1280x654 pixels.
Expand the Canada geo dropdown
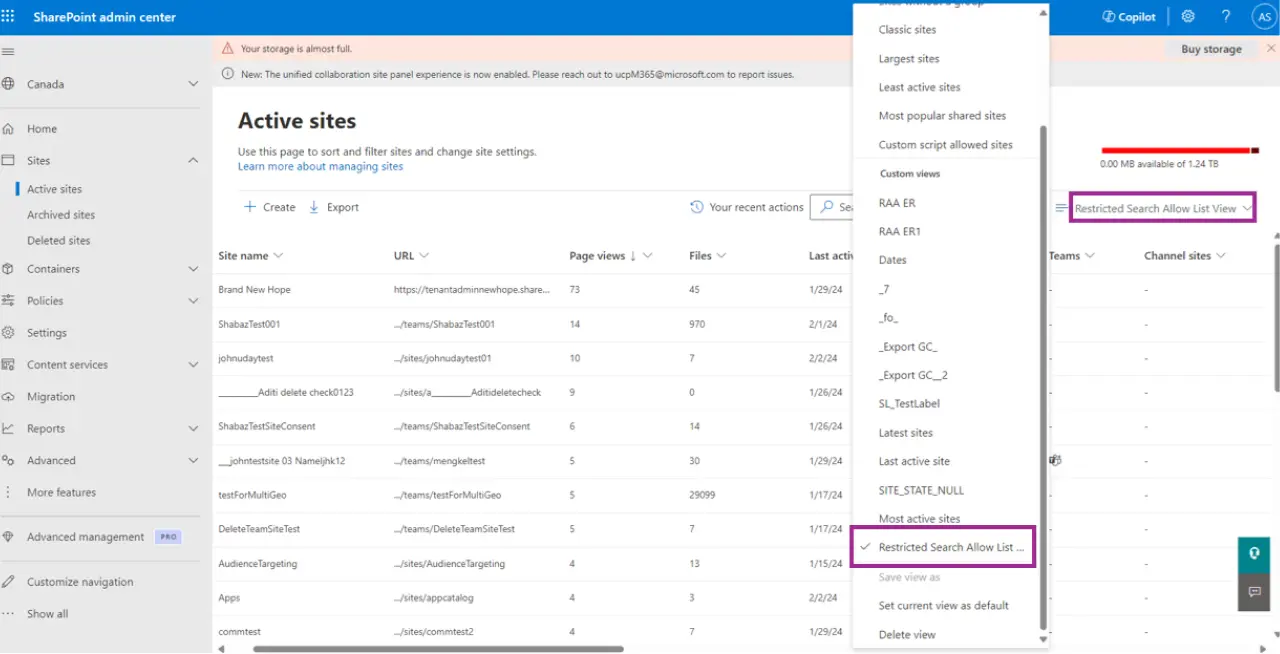[x=193, y=84]
